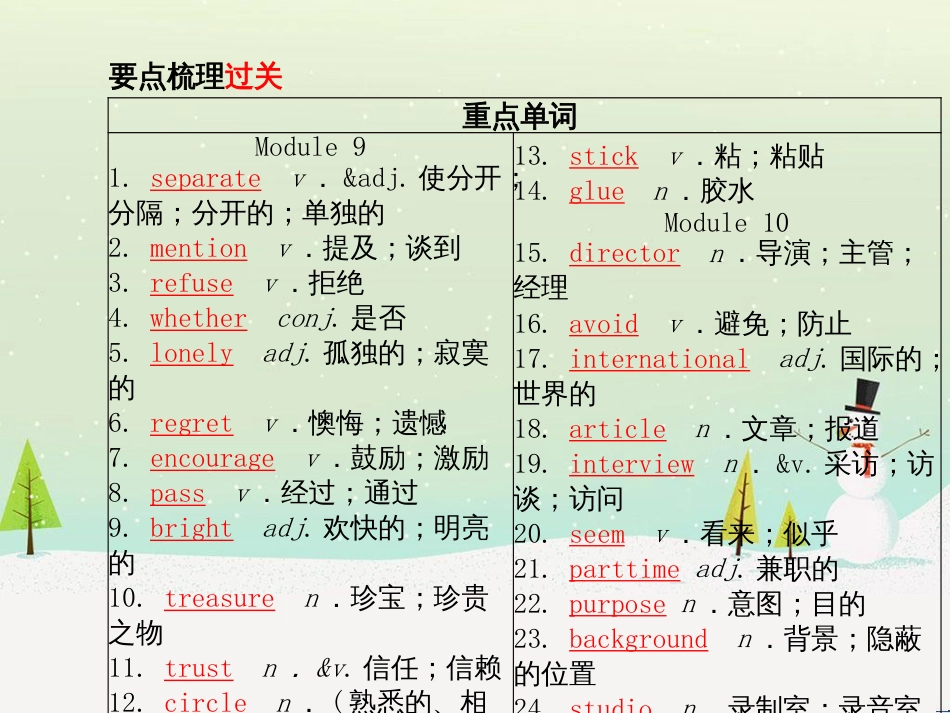Screen dimensions: 950x713
Task: Select the underlined word interview
Action: point(632,465)
